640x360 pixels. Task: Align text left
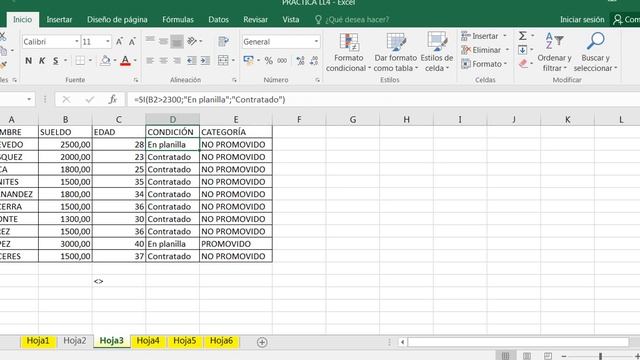pos(150,61)
